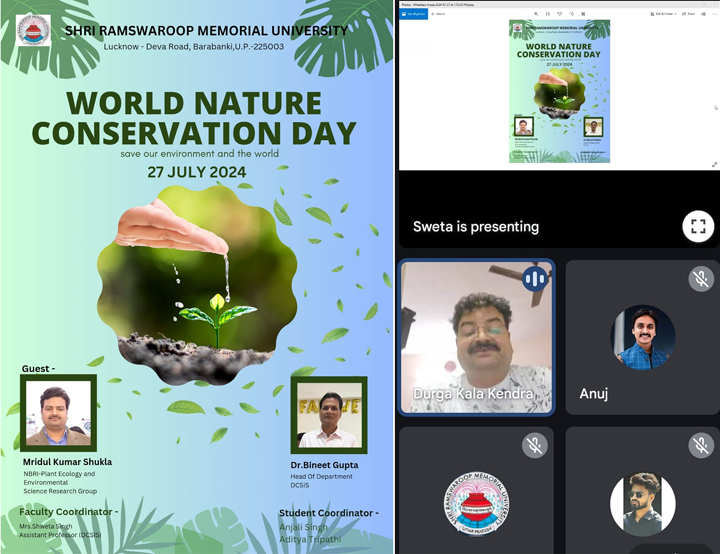Click the fullscreen icon beside Sweta is presenting
The width and height of the screenshot is (720, 554).
[698, 226]
